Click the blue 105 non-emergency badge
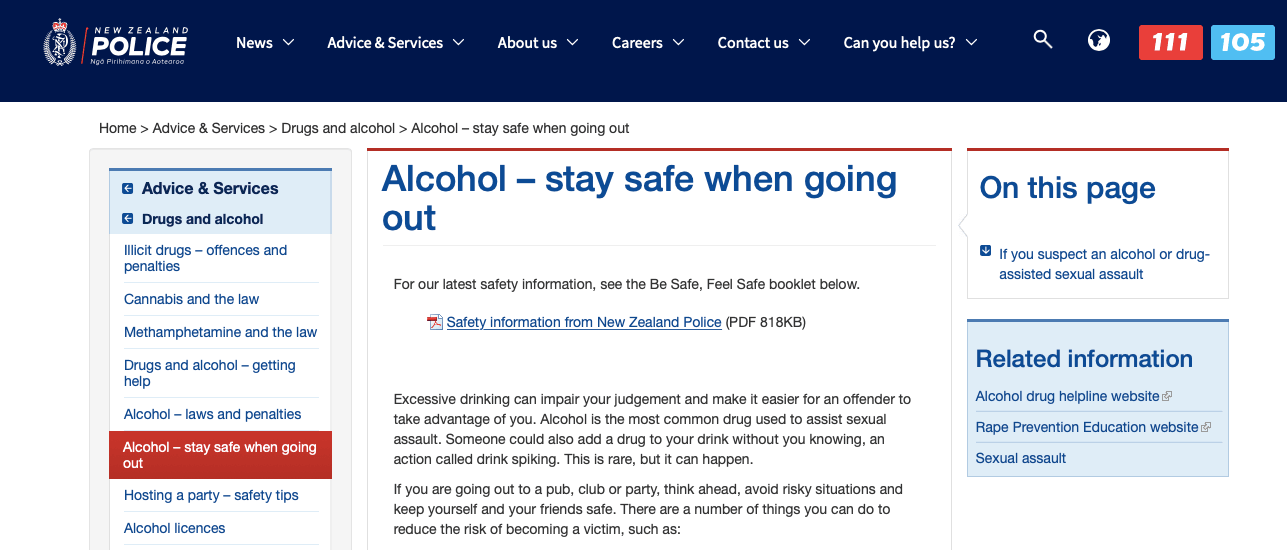This screenshot has width=1287, height=550. click(1242, 42)
